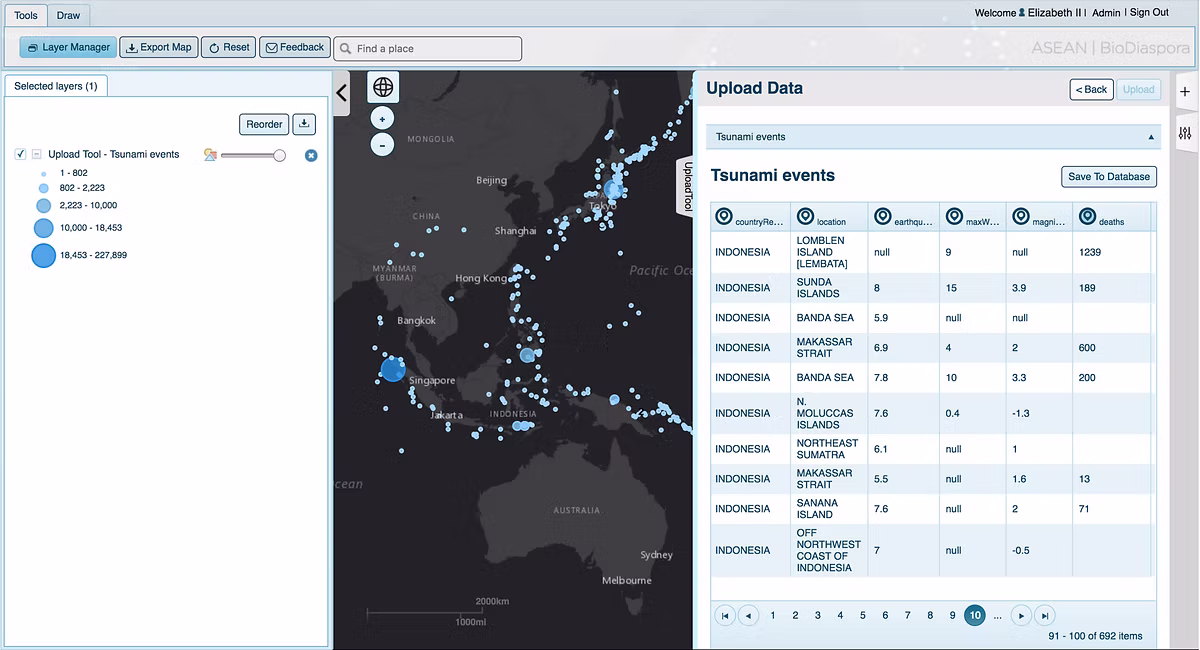Zoom in on the map
The image size is (1200, 650).
coord(382,119)
